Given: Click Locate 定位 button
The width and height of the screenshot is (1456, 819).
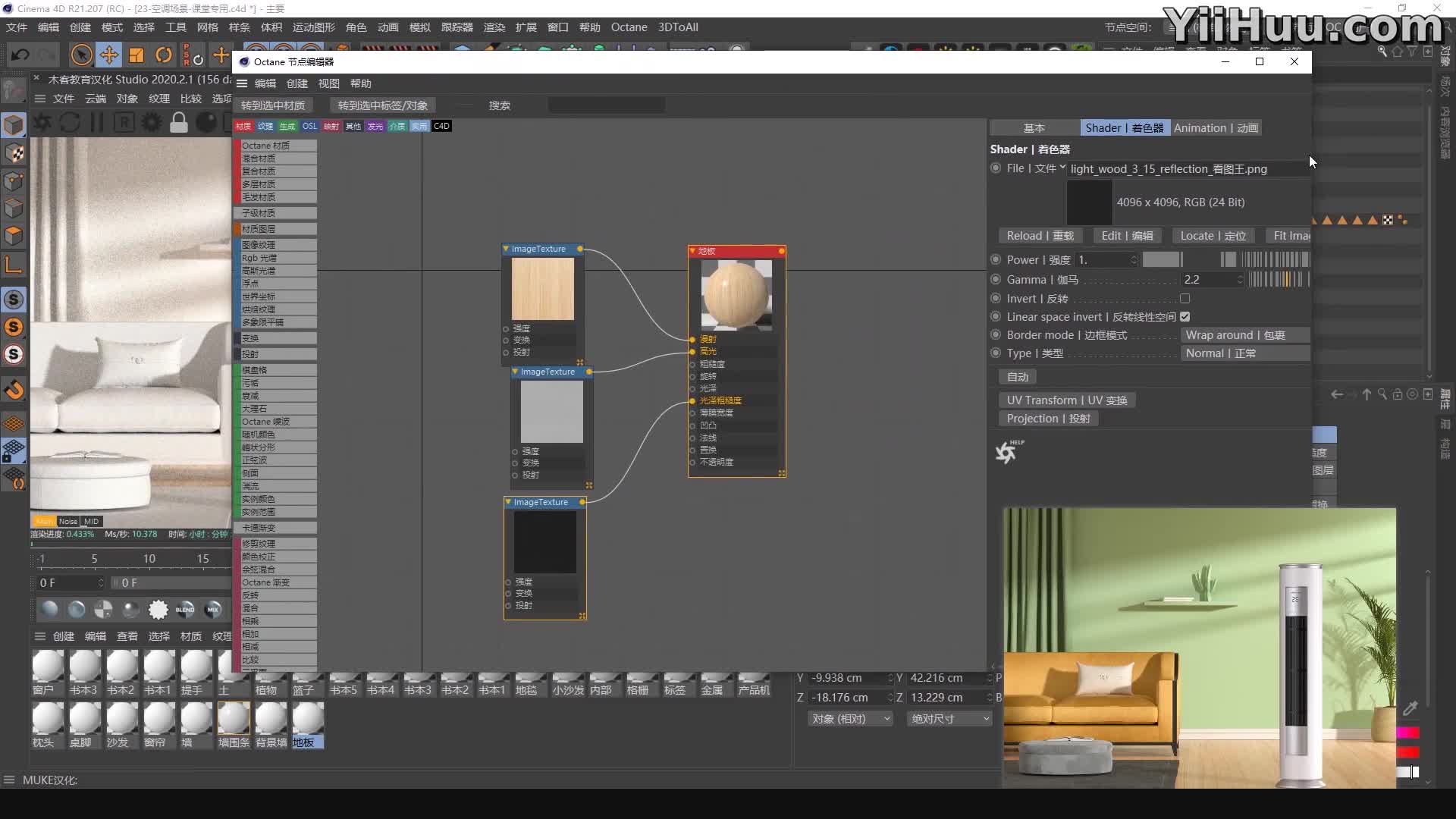Looking at the screenshot, I should click(x=1213, y=236).
